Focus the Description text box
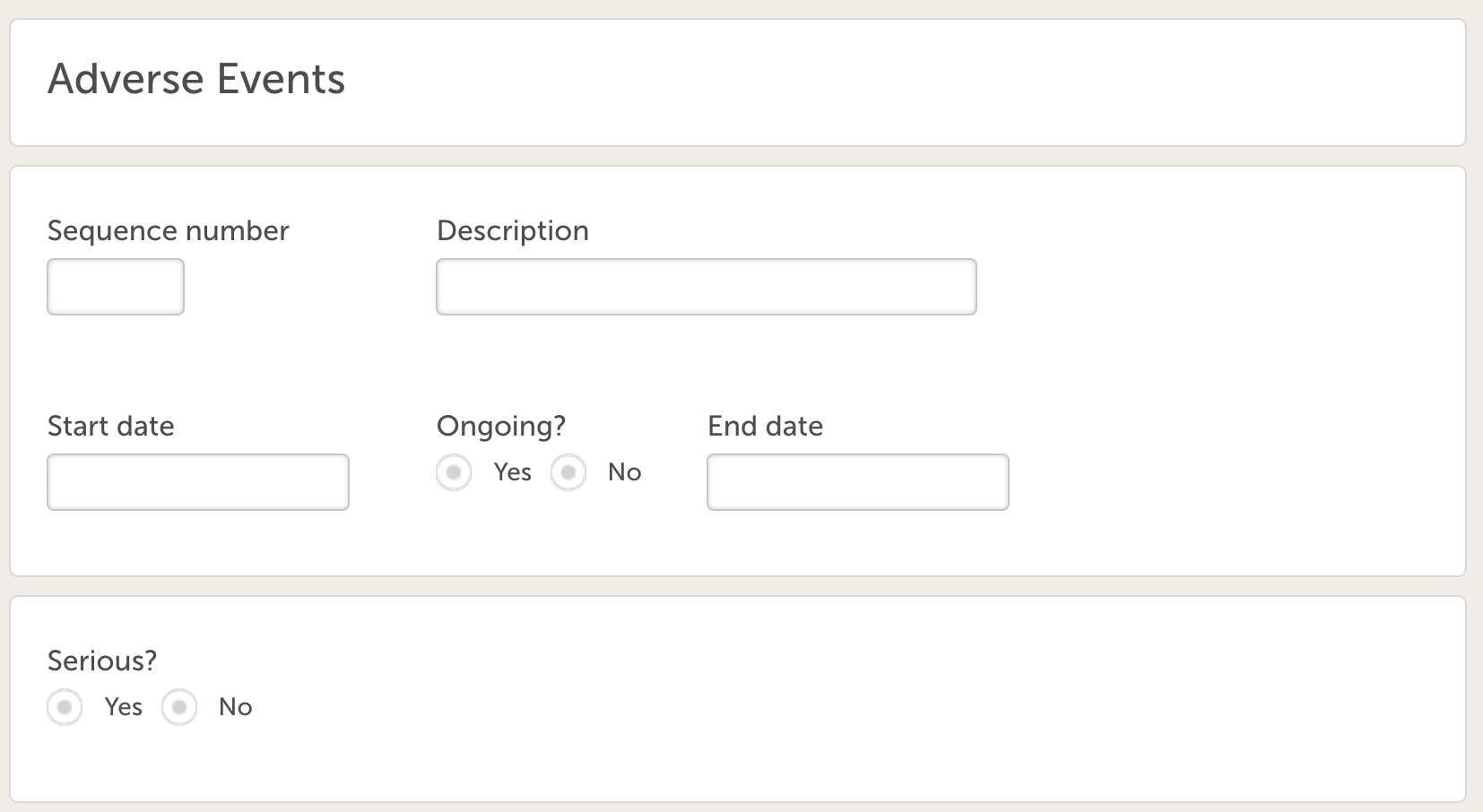Screen dimensions: 1483x812 click(706, 287)
